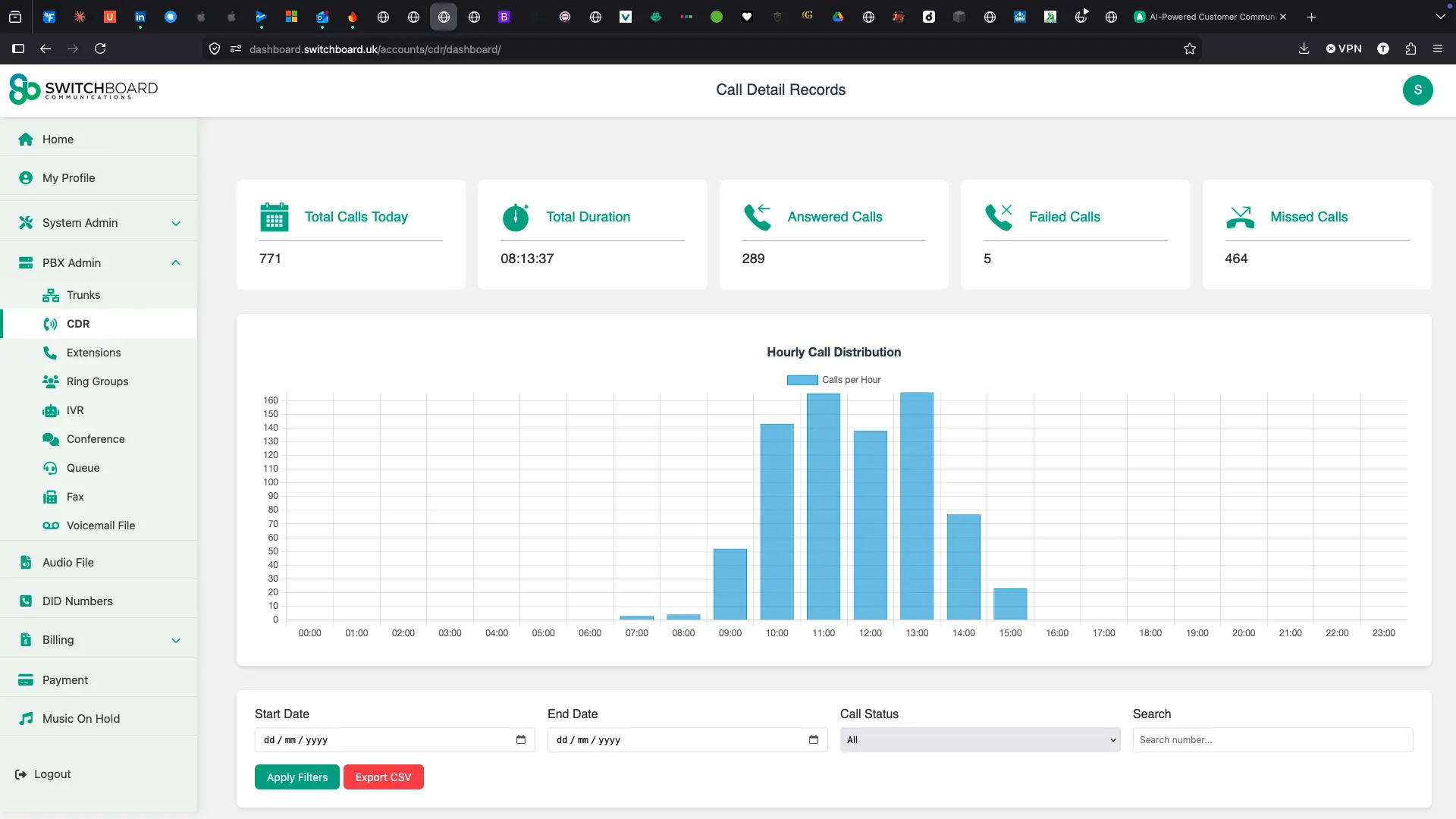1456x819 pixels.
Task: Click the Switchboard Communications logo
Action: [x=83, y=89]
